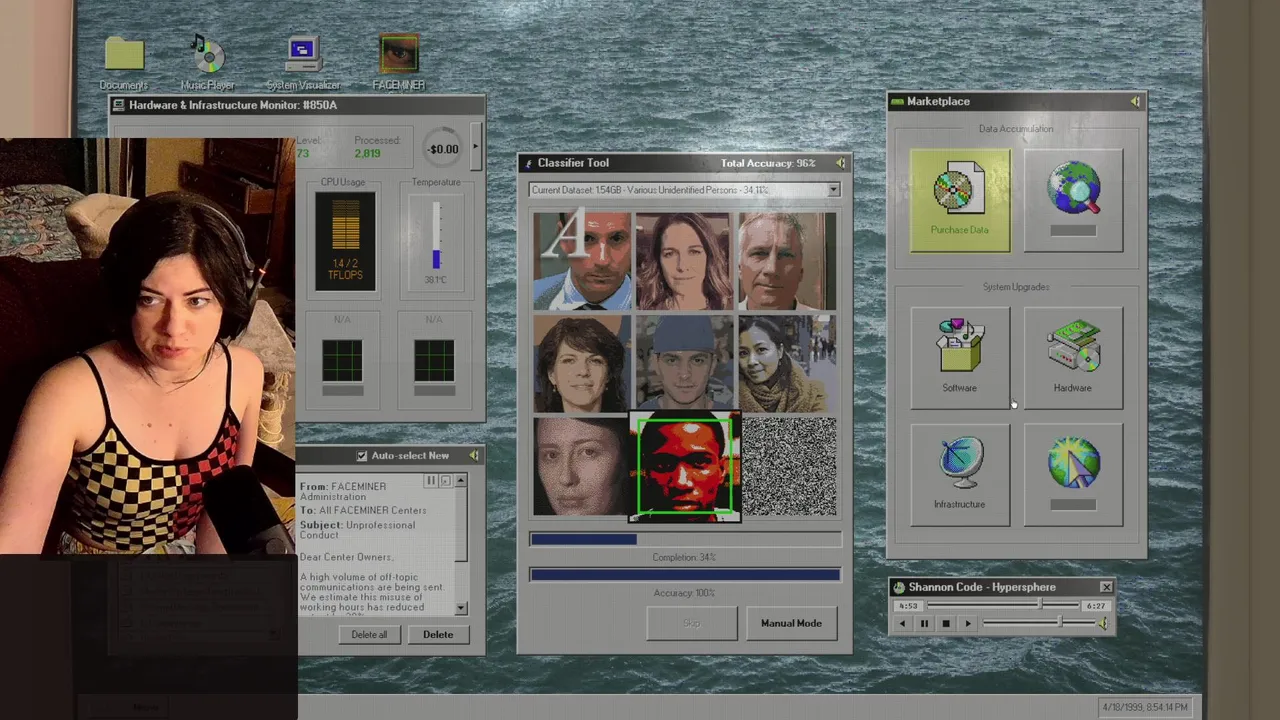Select man in blue beanie thumbnail
The height and width of the screenshot is (720, 1280).
pyautogui.click(x=684, y=364)
